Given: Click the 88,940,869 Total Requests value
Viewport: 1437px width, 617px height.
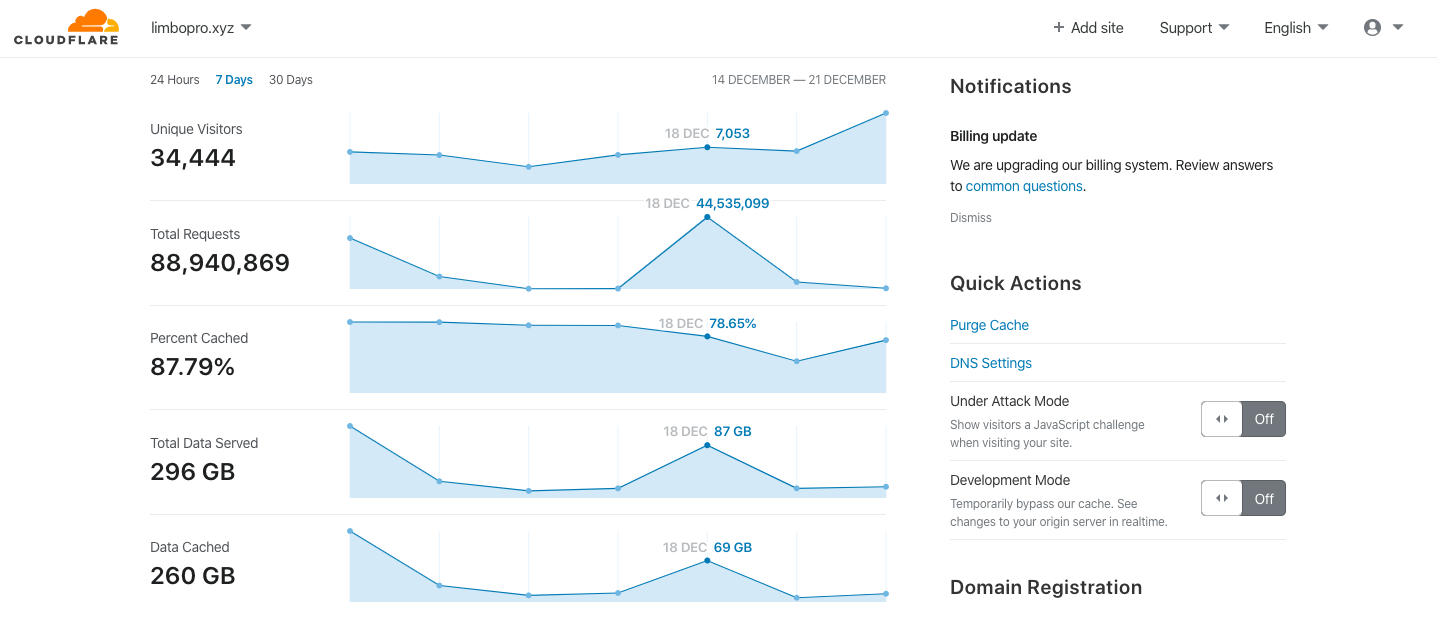Looking at the screenshot, I should coord(220,263).
